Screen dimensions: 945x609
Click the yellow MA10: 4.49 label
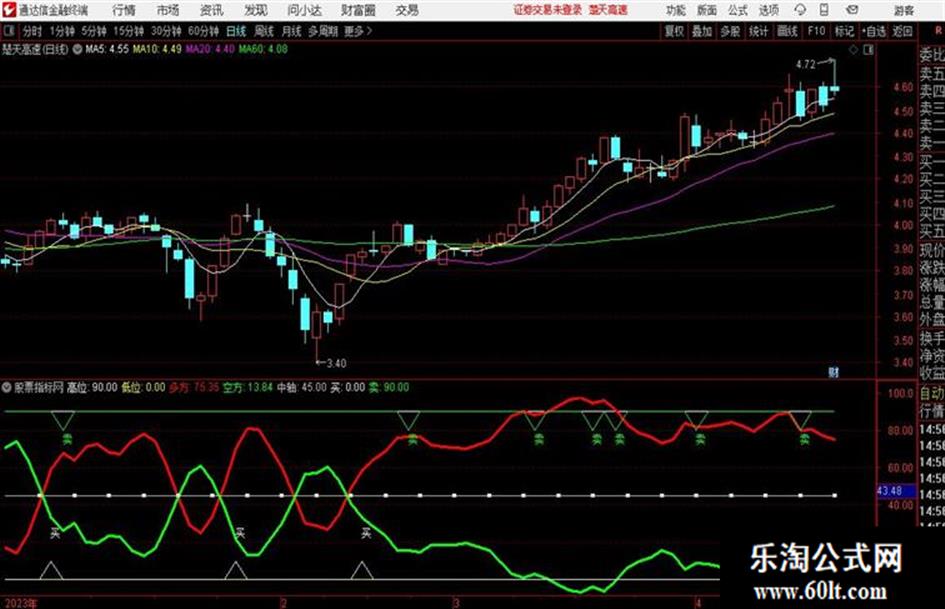tap(157, 49)
